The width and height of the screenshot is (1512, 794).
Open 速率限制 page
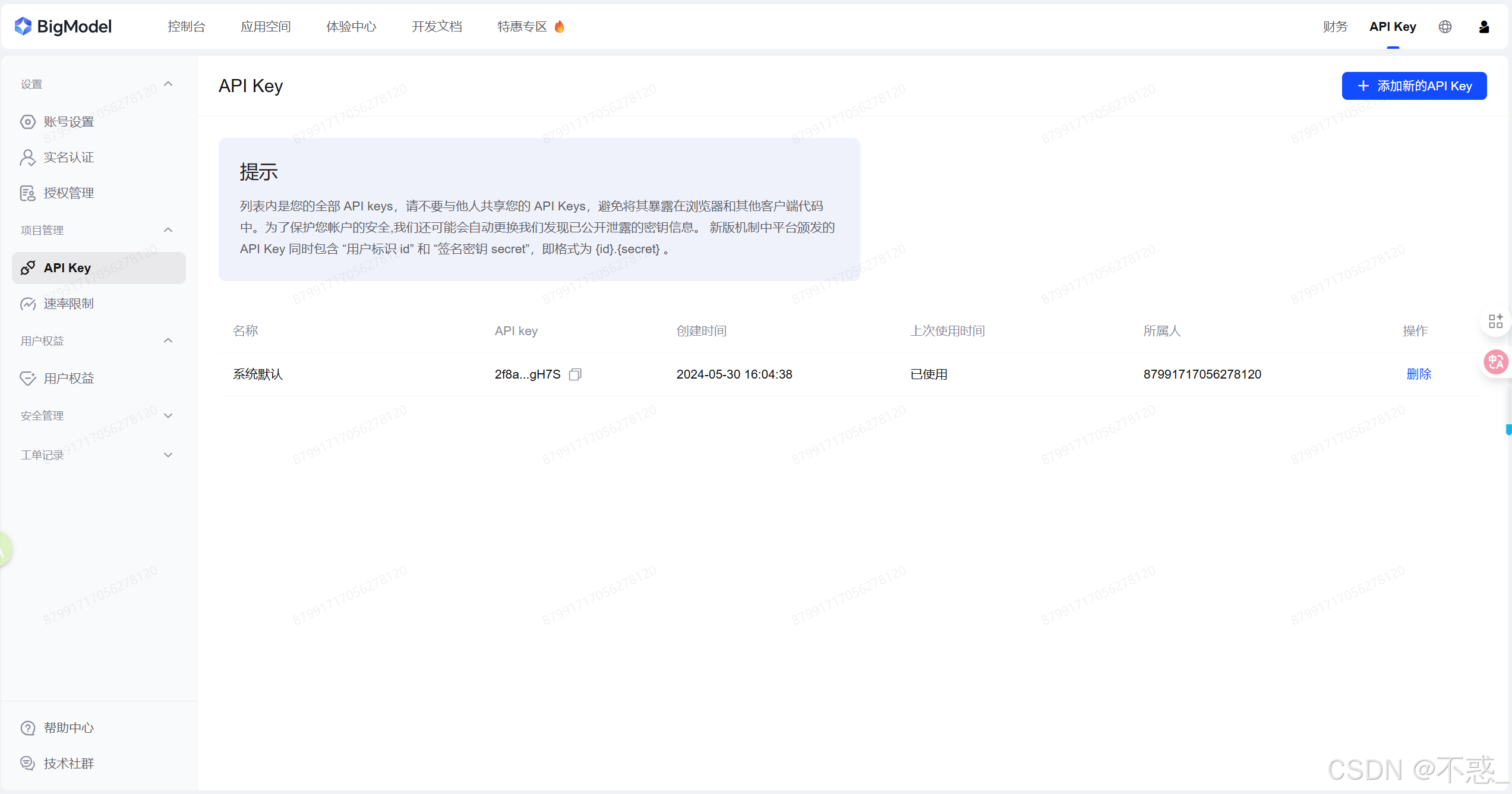point(68,303)
